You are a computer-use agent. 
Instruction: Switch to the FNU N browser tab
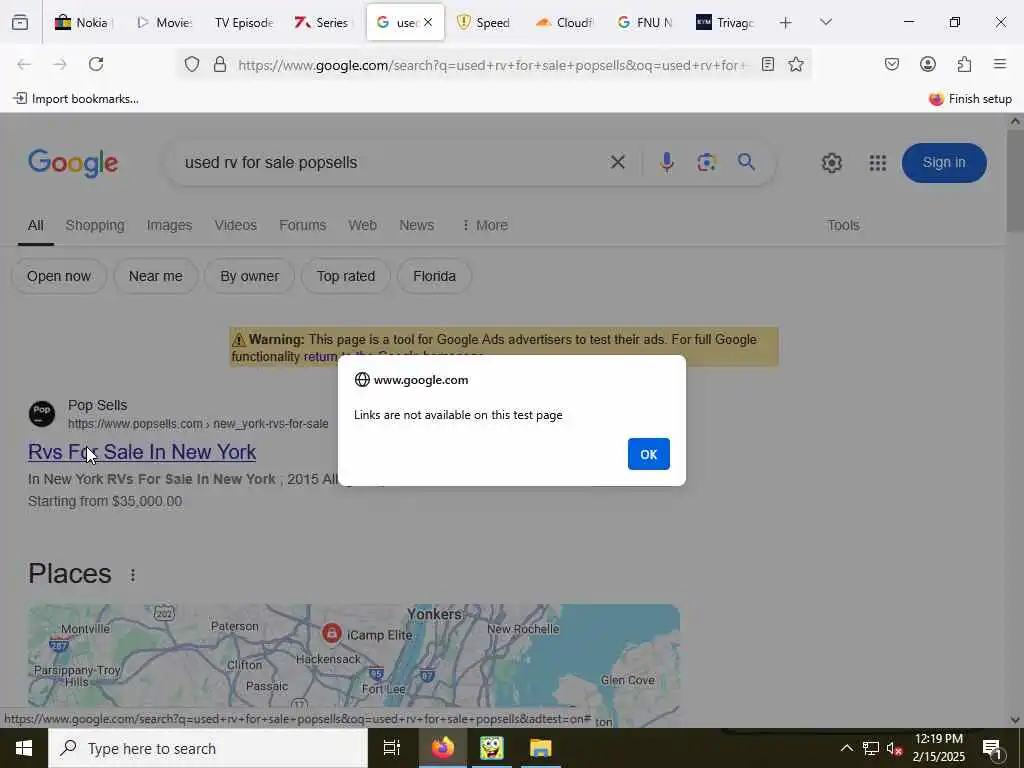[x=645, y=23]
